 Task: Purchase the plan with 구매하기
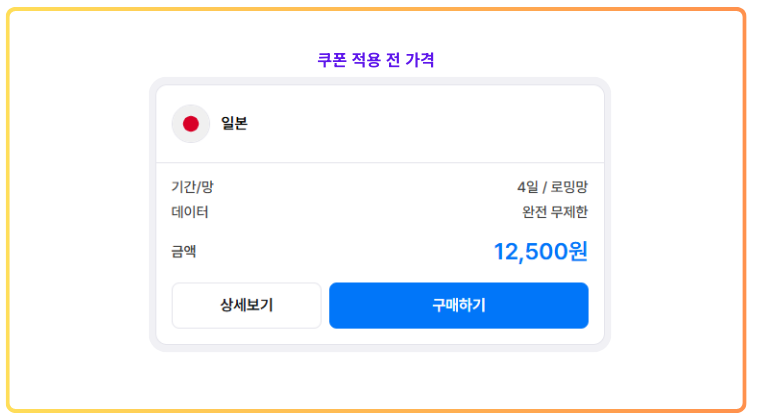pos(459,305)
